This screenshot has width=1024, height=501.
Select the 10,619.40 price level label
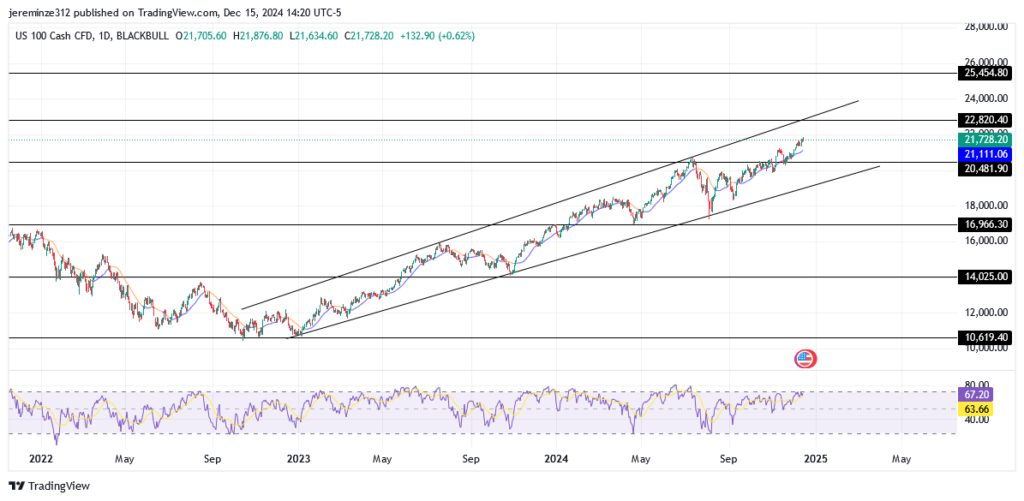[984, 338]
